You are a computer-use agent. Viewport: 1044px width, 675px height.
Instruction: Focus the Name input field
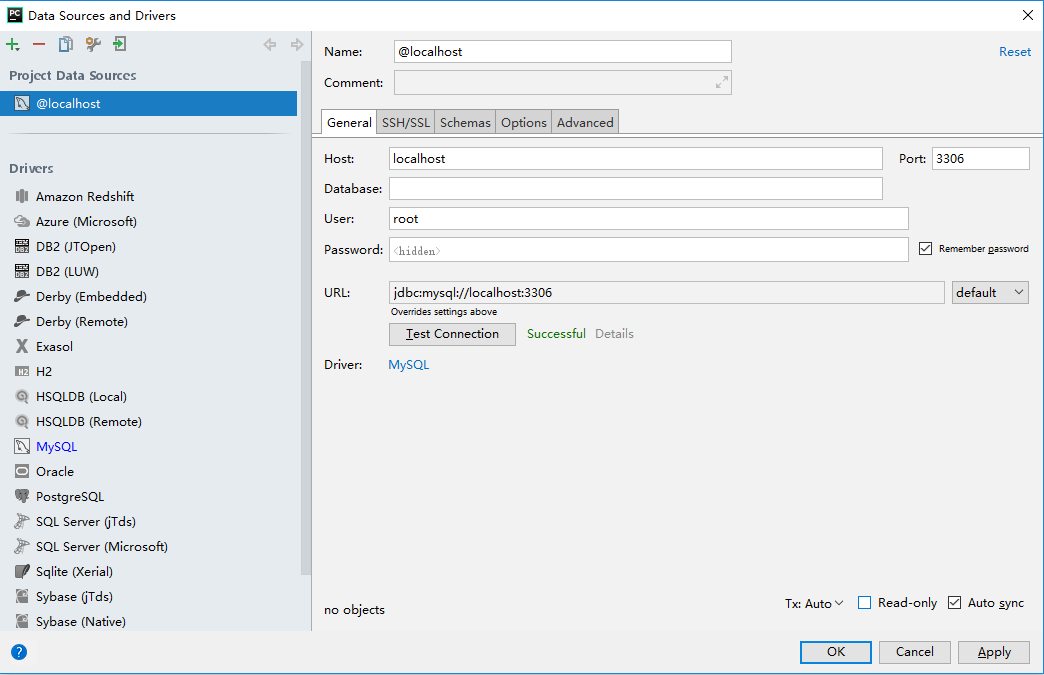click(x=563, y=51)
